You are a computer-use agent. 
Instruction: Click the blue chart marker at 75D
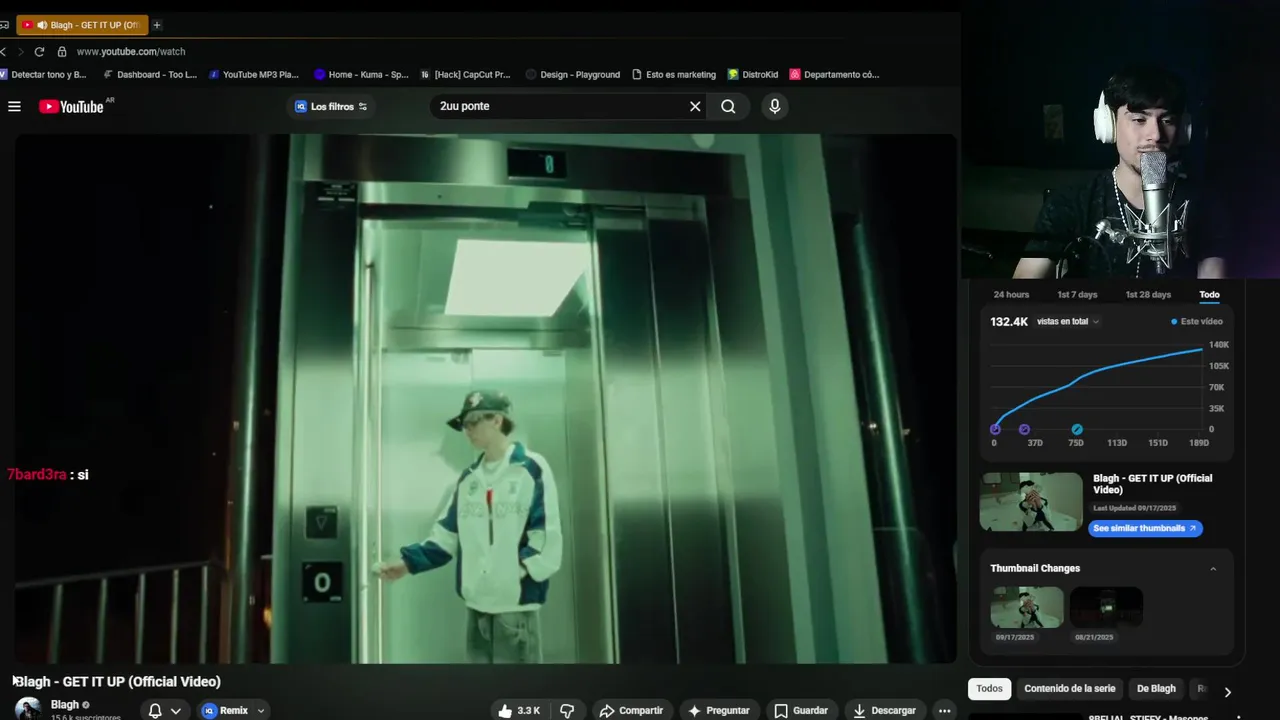[x=1076, y=430]
